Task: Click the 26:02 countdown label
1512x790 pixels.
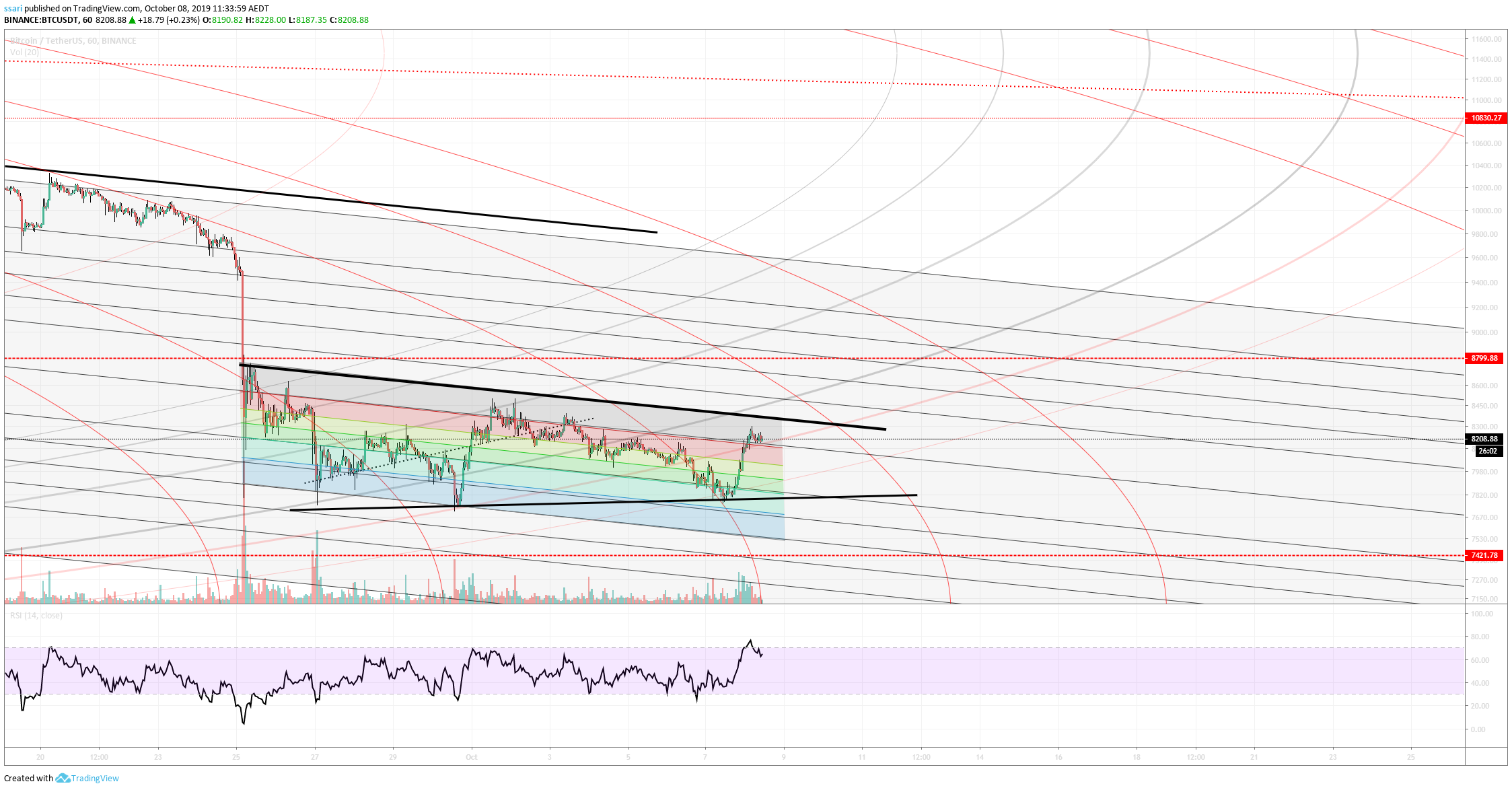Action: click(x=1487, y=451)
